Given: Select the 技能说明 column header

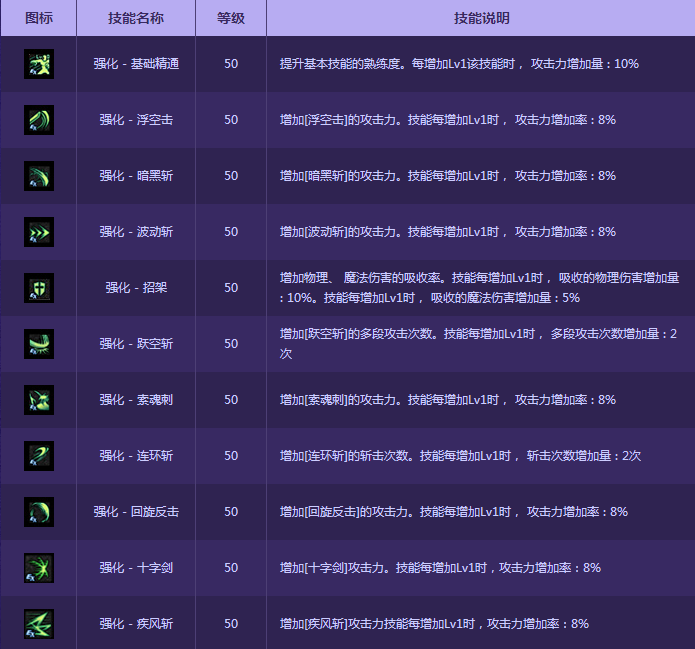Looking at the screenshot, I should pos(481,18).
